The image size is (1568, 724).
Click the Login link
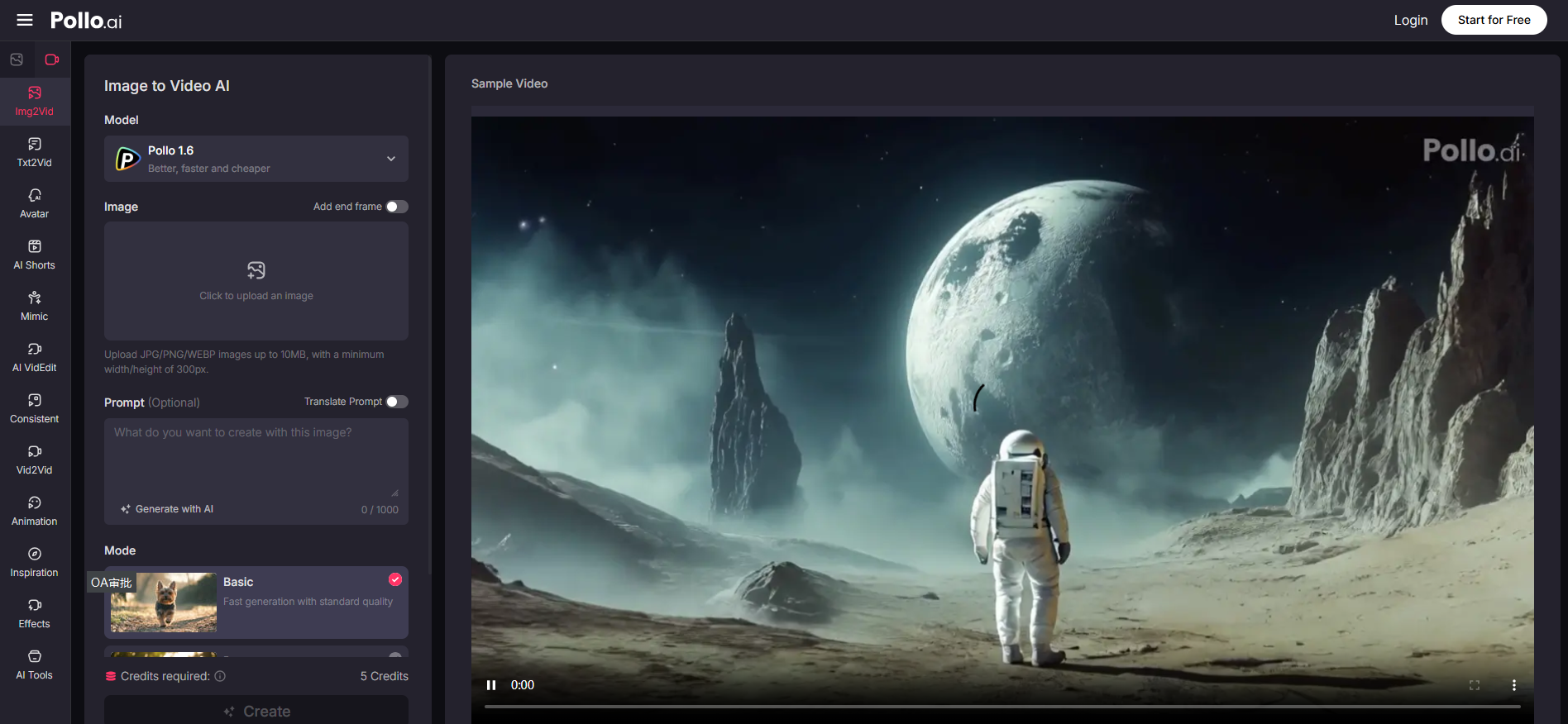coord(1410,20)
